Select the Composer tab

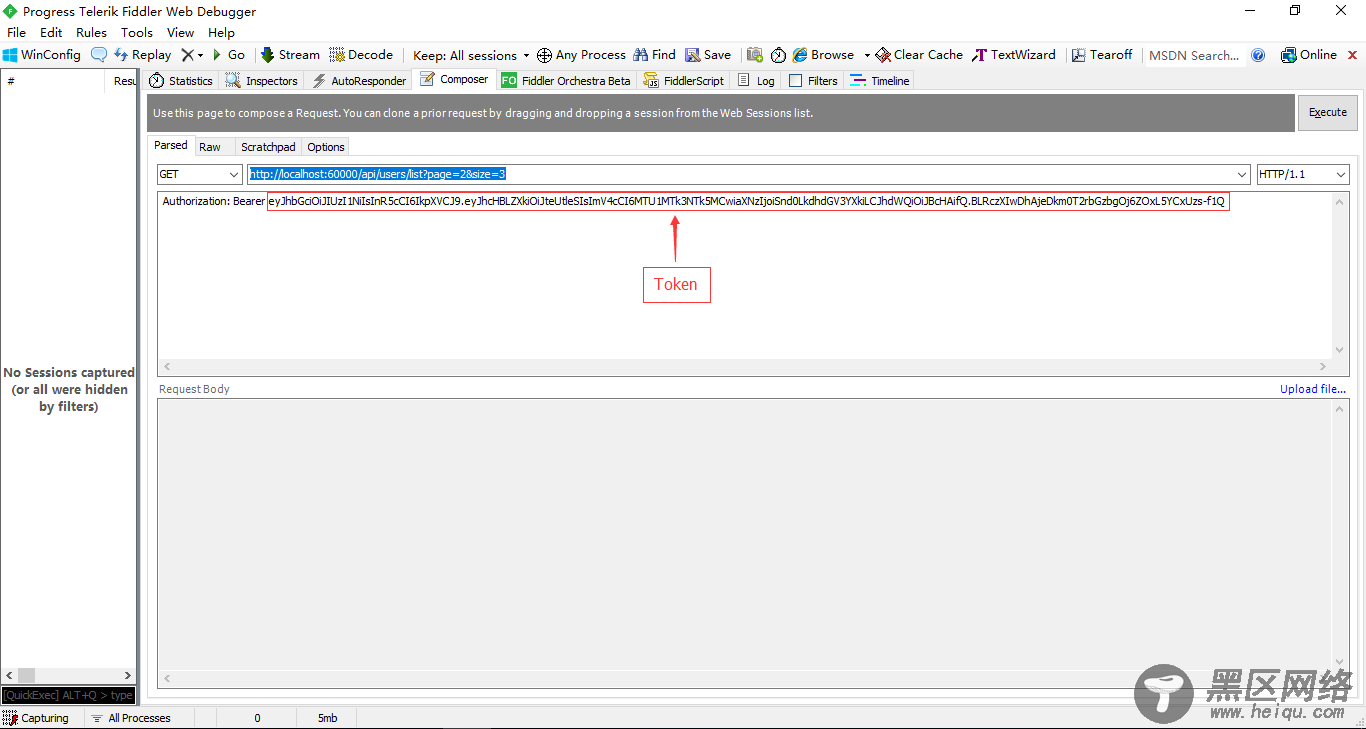pyautogui.click(x=455, y=80)
